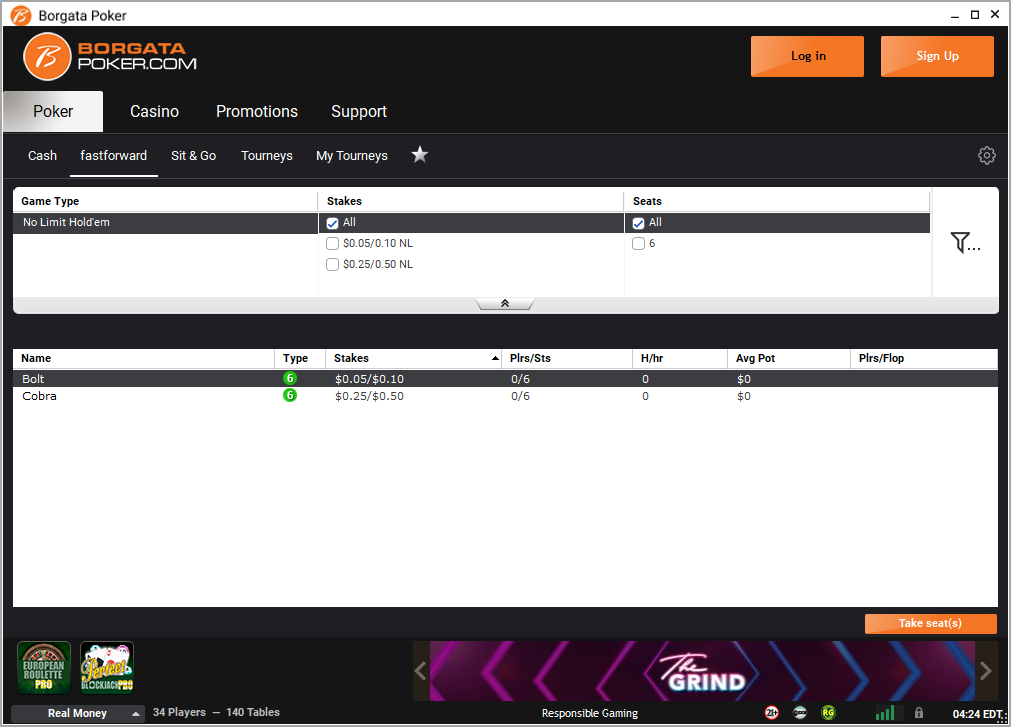Open the favorites star filter
The width and height of the screenshot is (1011, 727).
pos(420,155)
